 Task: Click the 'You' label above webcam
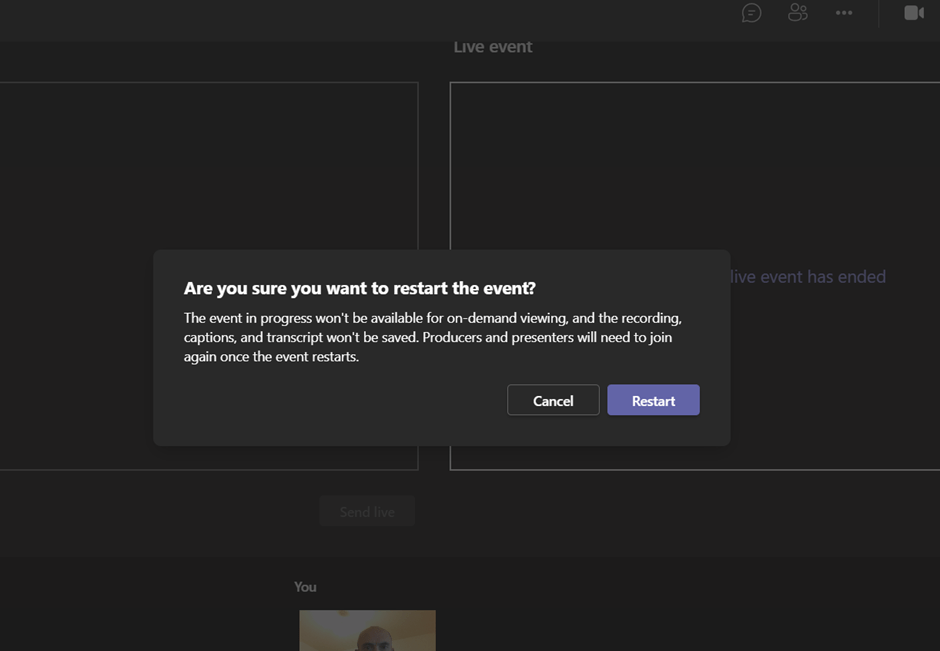(x=305, y=587)
